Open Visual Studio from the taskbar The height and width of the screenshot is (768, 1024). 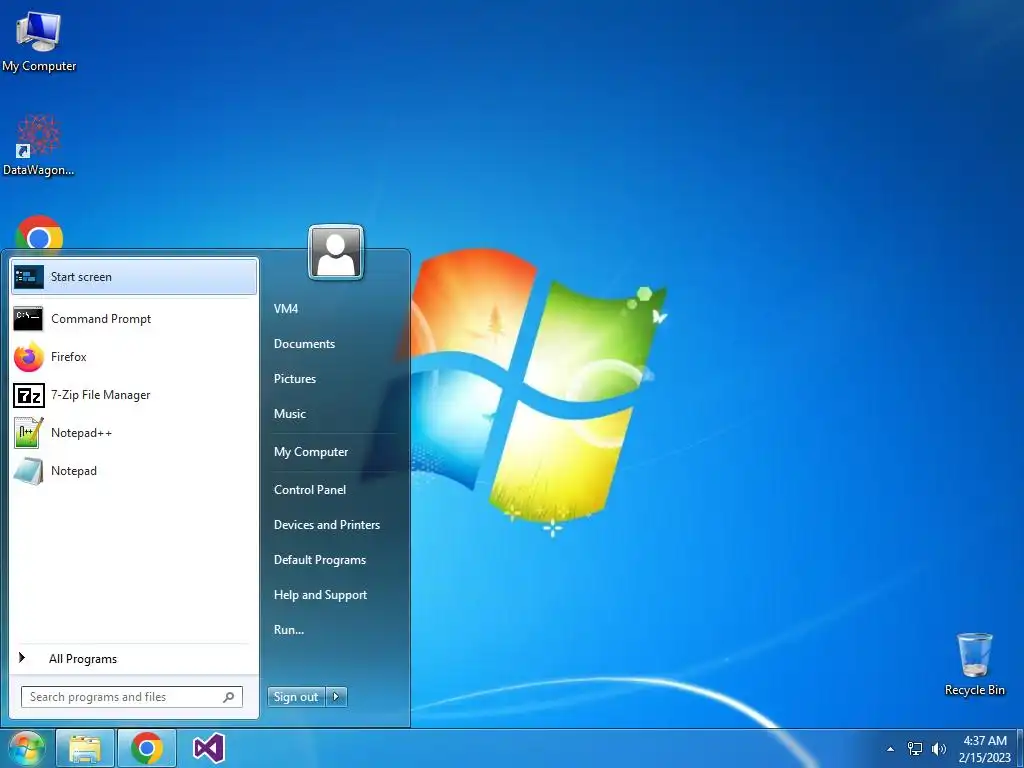click(209, 748)
